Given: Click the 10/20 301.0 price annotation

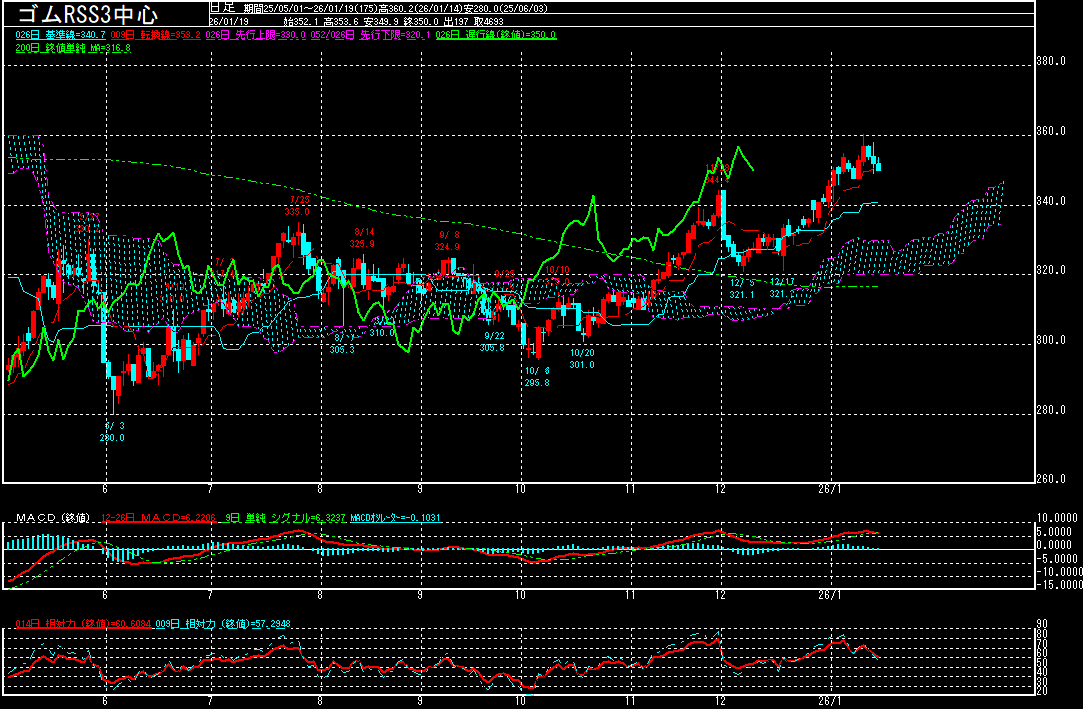Looking at the screenshot, I should coord(582,359).
